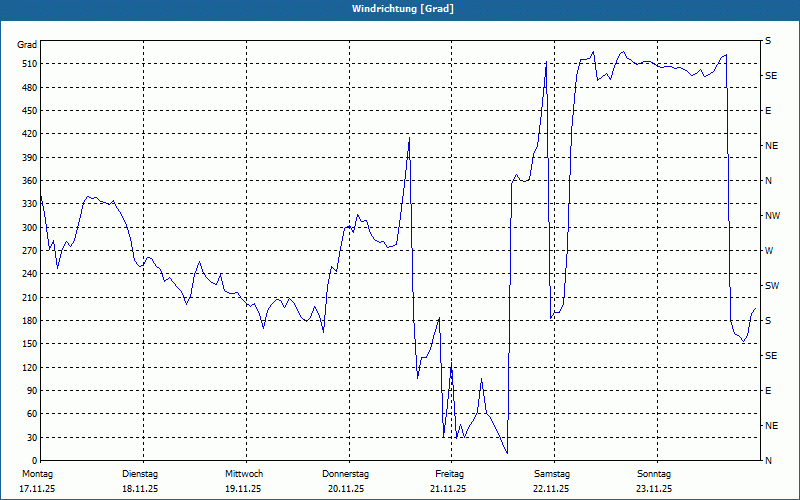Select the date 20.11.25
Viewport: 800px width, 500px height.
click(x=346, y=489)
